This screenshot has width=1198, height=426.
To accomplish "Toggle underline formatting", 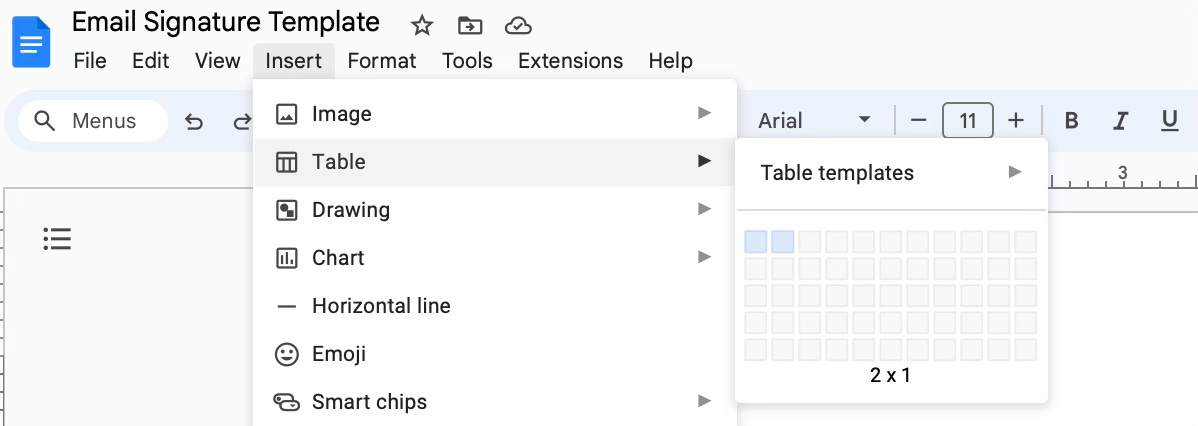I will pyautogui.click(x=1169, y=121).
